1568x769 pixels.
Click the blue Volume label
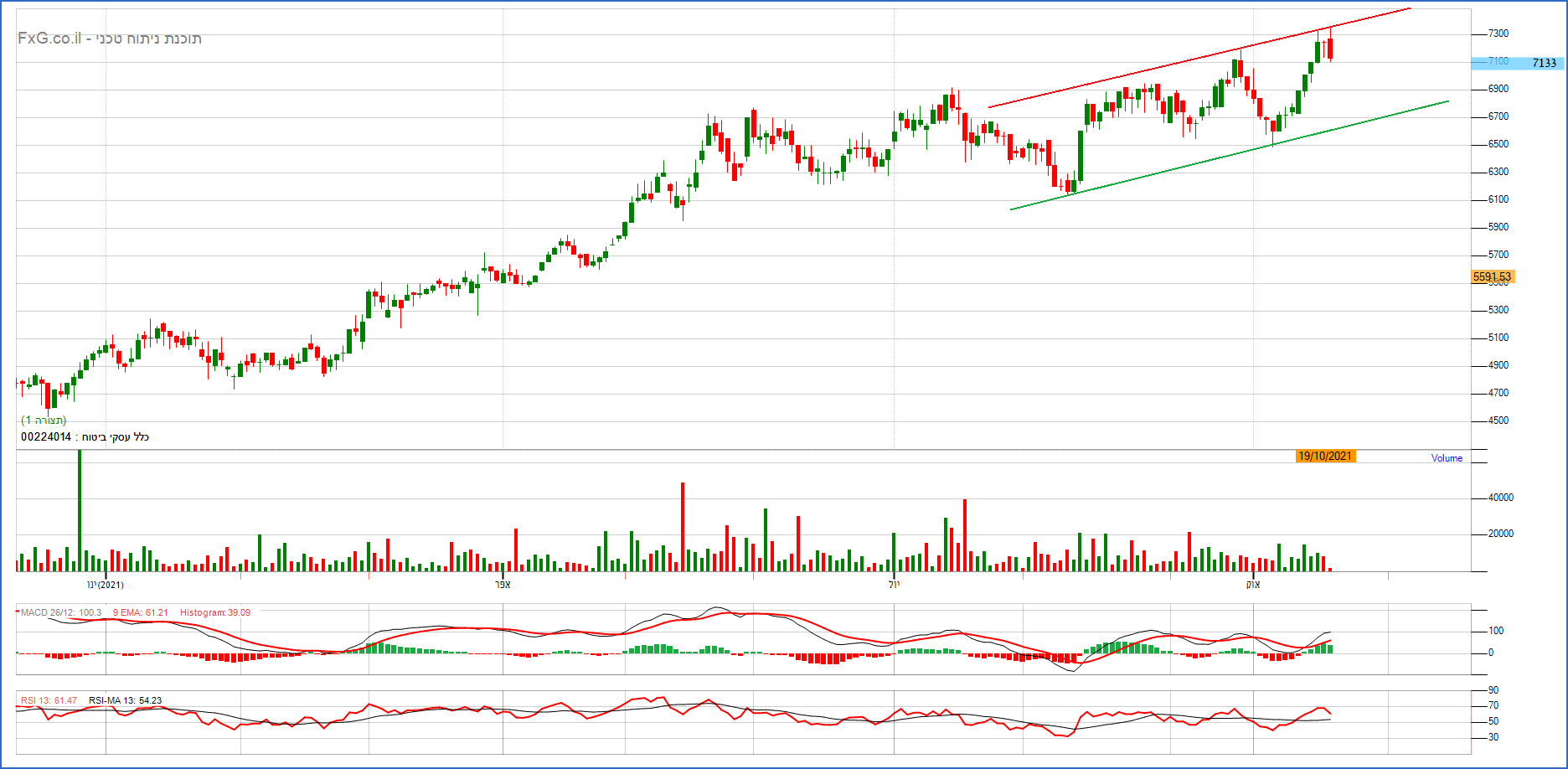1447,458
